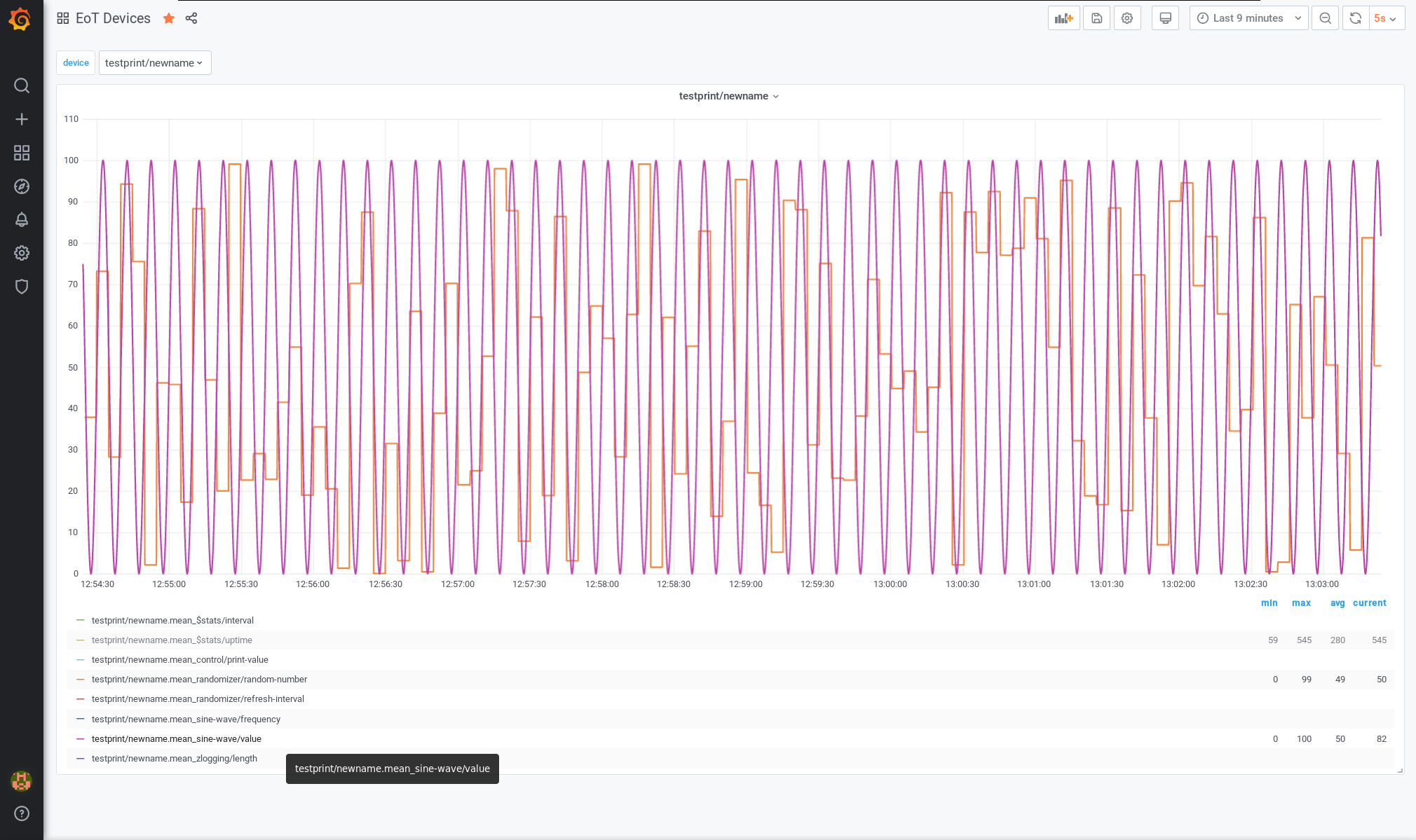1416x840 pixels.
Task: Toggle the sine-wave/value series in the legend
Action: 176,739
